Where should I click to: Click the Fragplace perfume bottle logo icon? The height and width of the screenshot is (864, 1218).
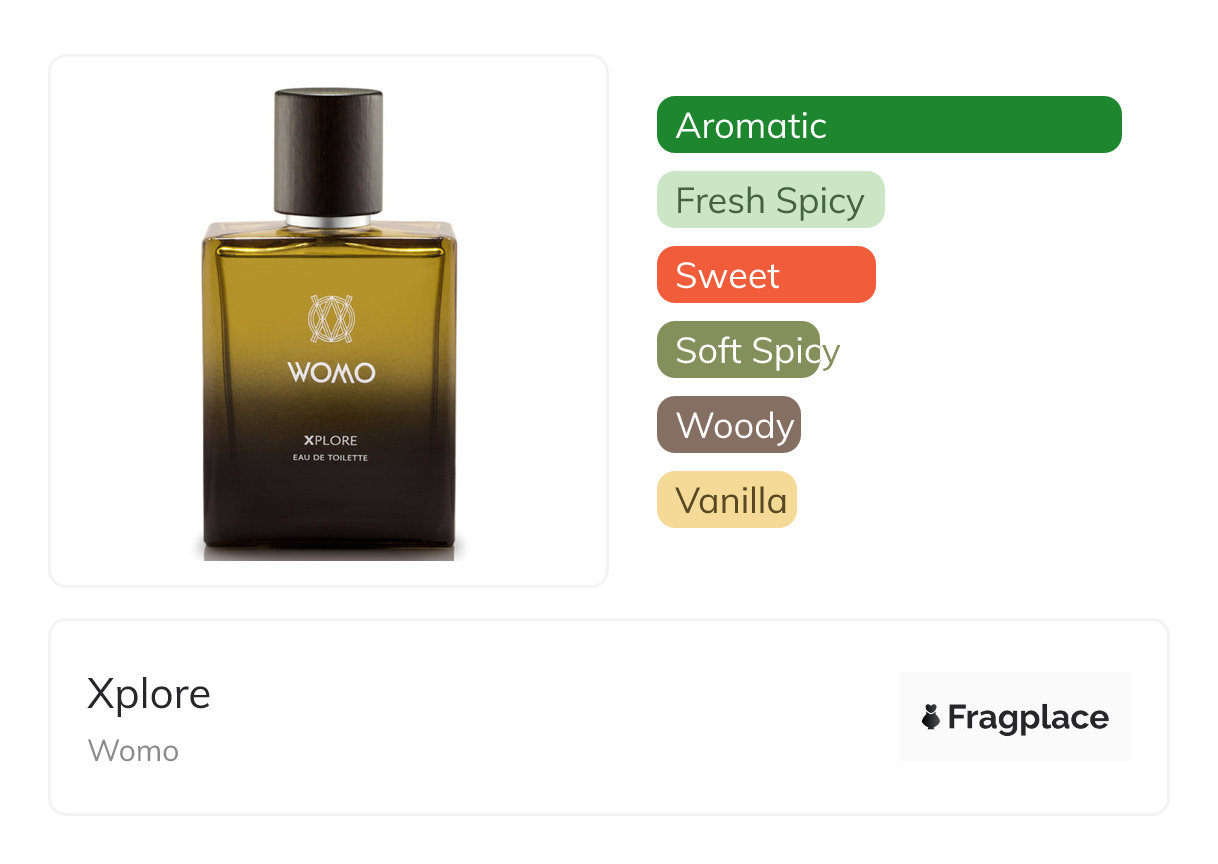pos(931,717)
